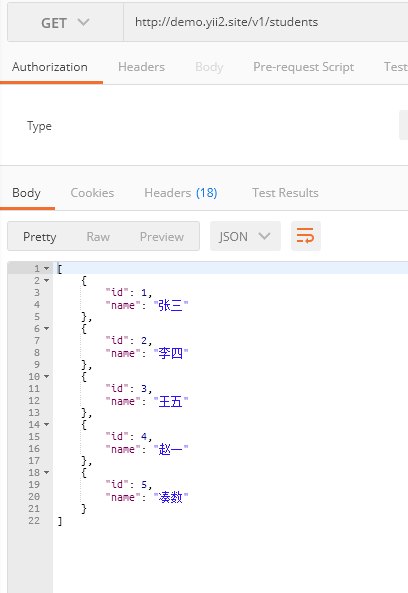Toggle the word wrap lines icon

[306, 236]
